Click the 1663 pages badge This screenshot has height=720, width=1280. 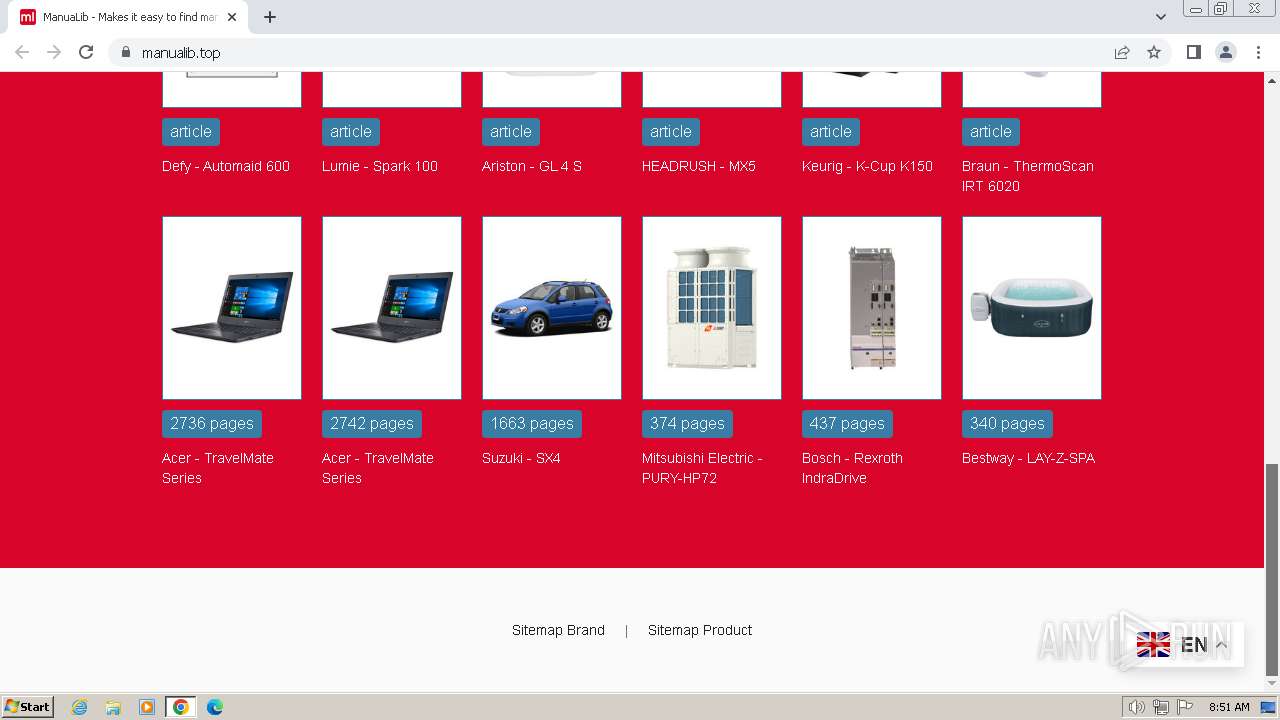[532, 424]
